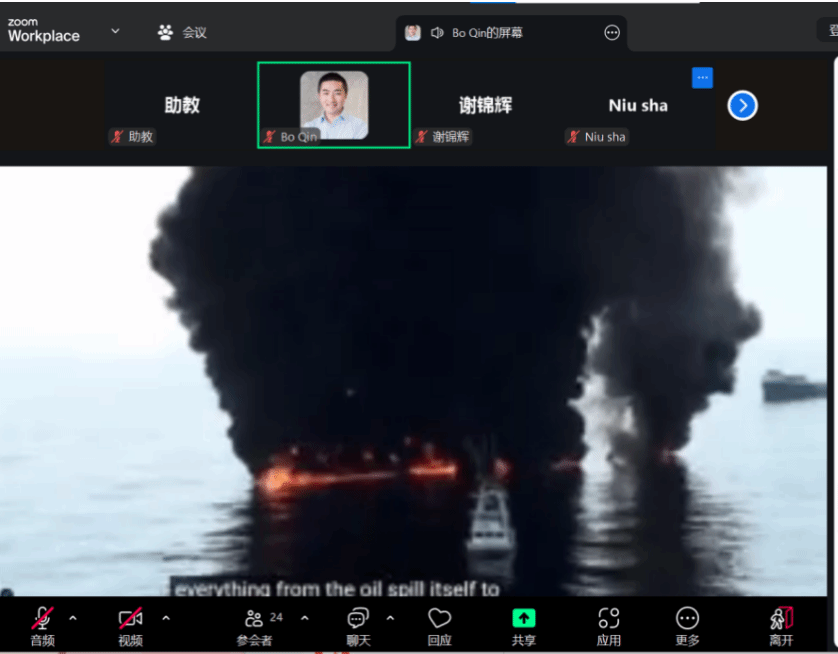The height and width of the screenshot is (654, 838).
Task: Open the Zoom Workplace dropdown chevron
Action: (x=115, y=31)
